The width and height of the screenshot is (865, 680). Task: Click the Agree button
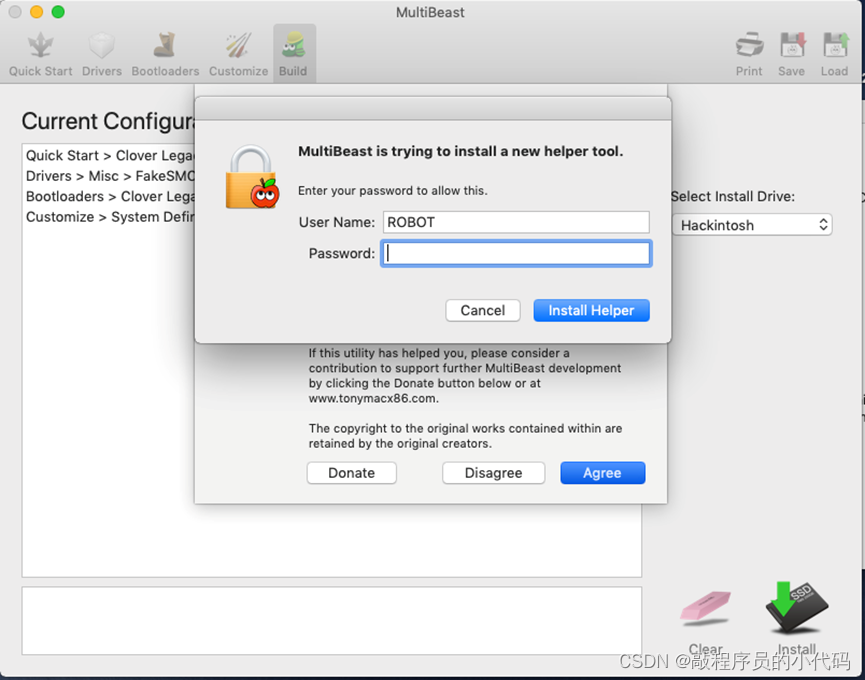point(602,473)
